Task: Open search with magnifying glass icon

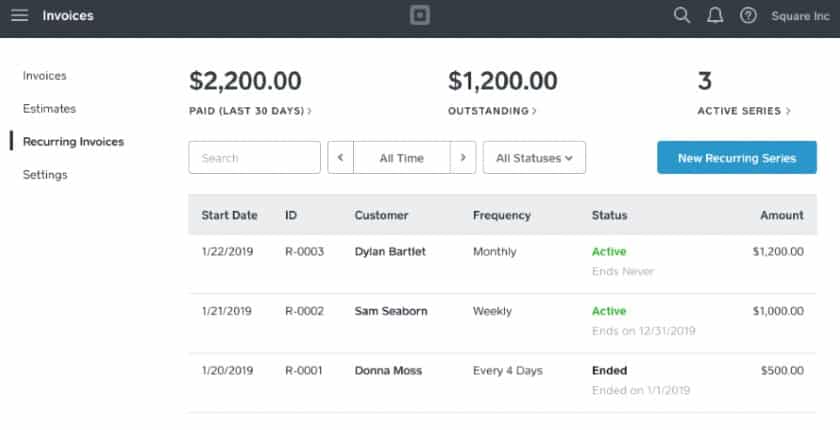Action: [681, 16]
